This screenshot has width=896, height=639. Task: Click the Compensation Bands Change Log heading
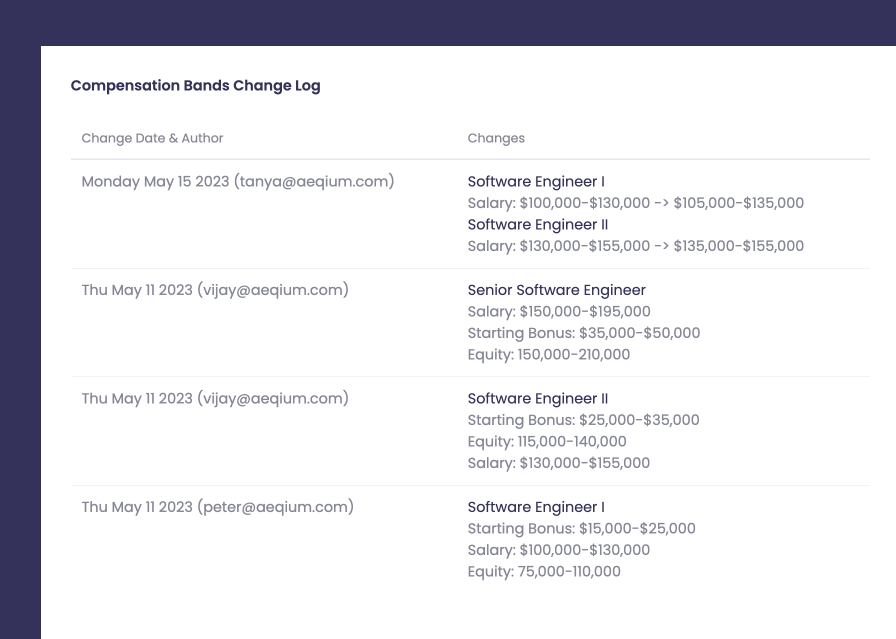click(x=196, y=86)
